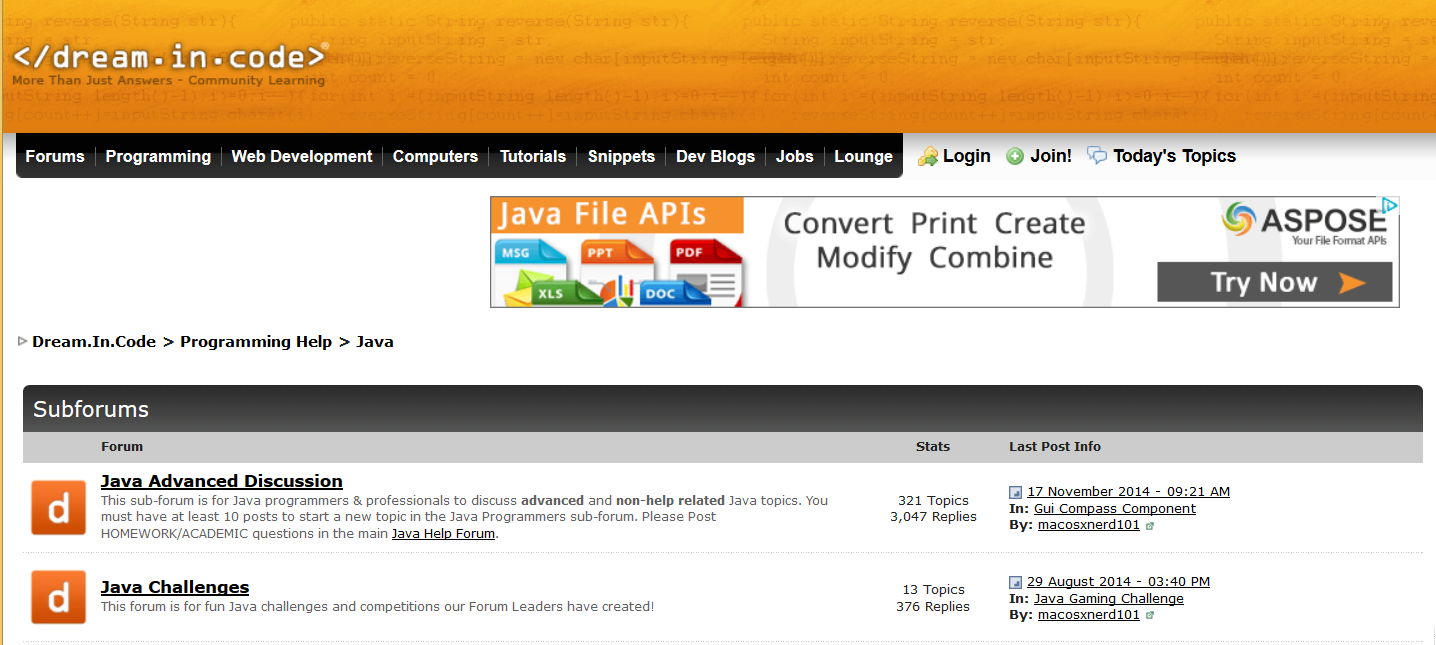The height and width of the screenshot is (645, 1436).
Task: Click the Join! link
Action: 1051,156
